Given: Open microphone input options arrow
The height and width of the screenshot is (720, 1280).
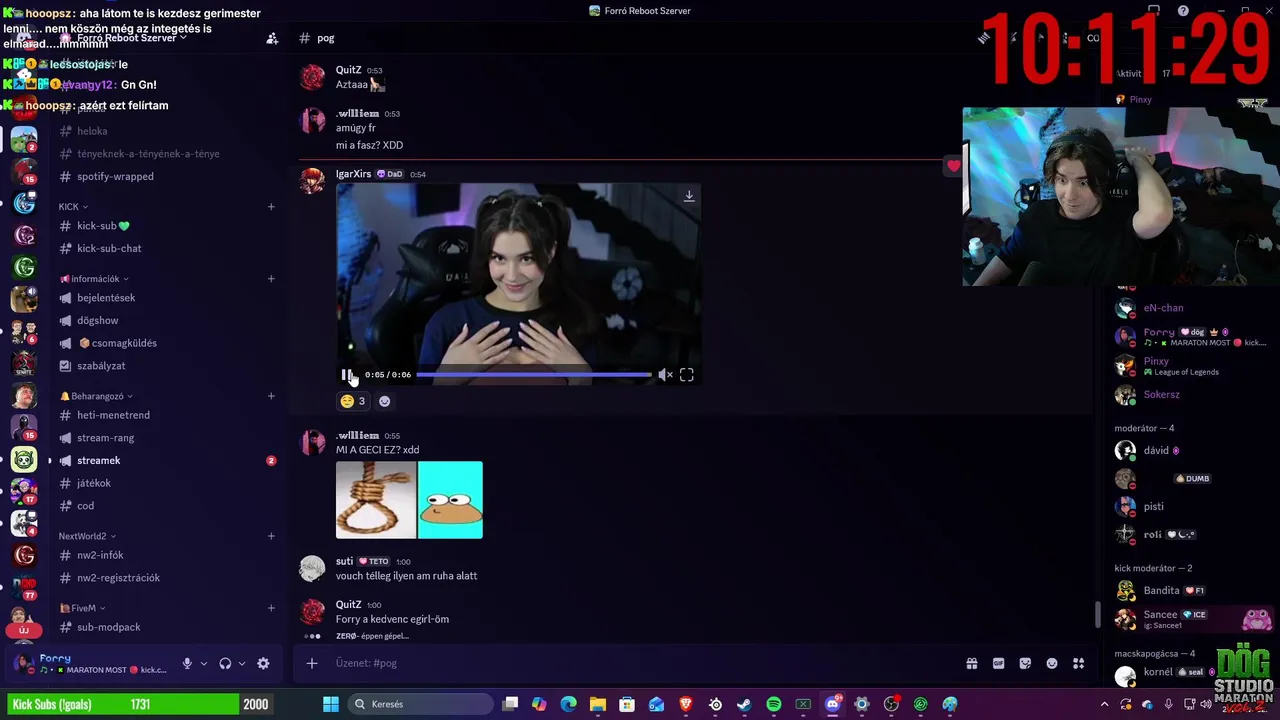Looking at the screenshot, I should (x=203, y=663).
